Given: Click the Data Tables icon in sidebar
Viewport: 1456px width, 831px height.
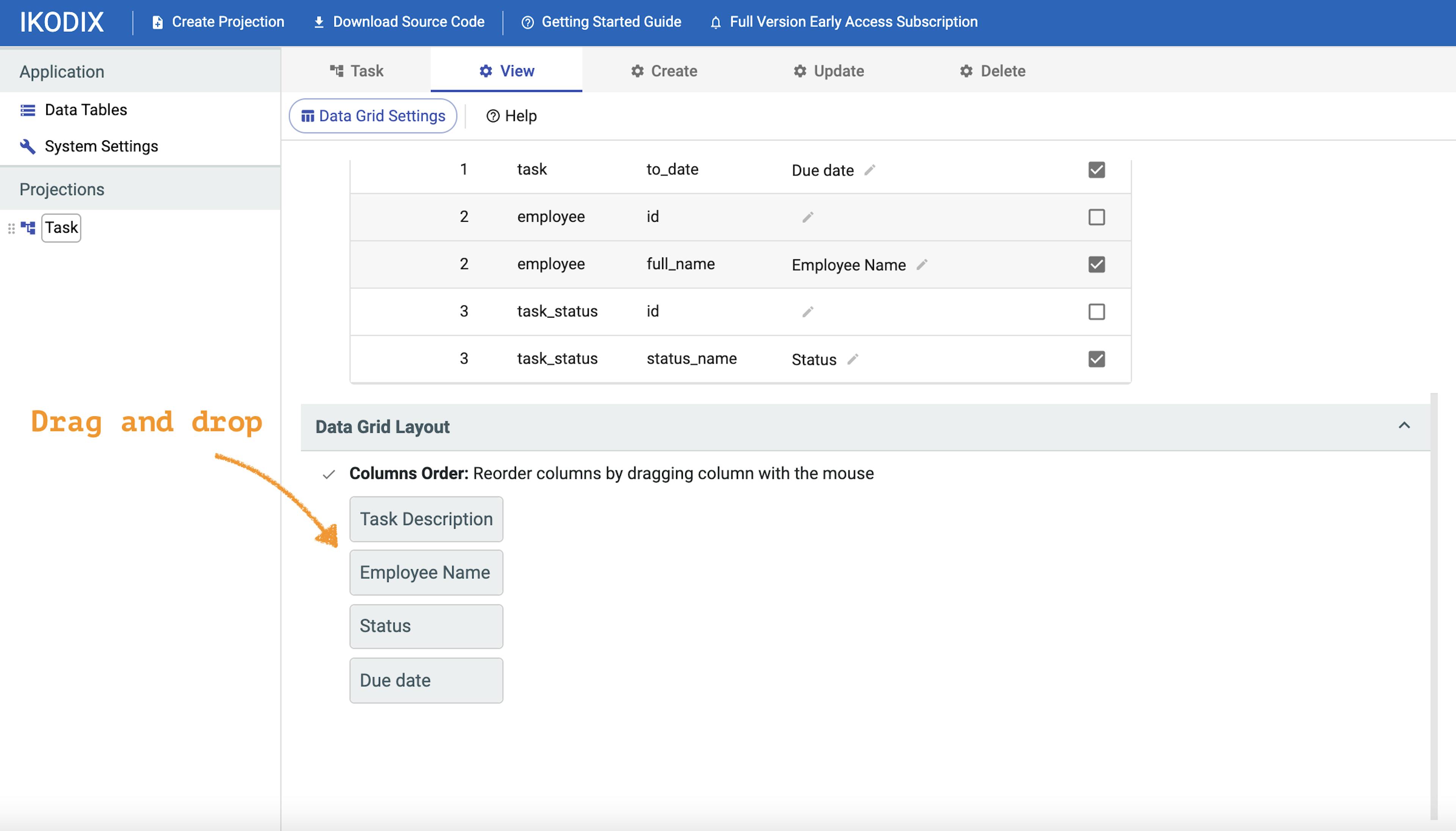Looking at the screenshot, I should click(x=27, y=110).
